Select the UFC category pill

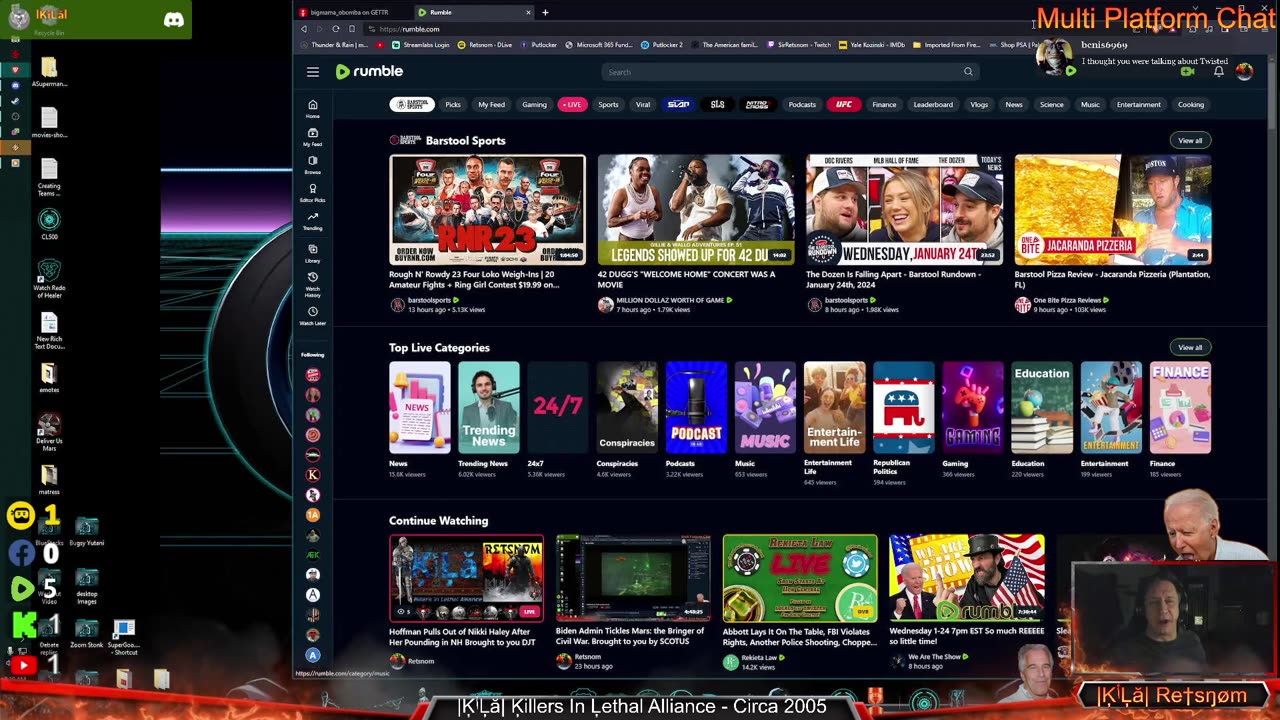click(x=844, y=104)
